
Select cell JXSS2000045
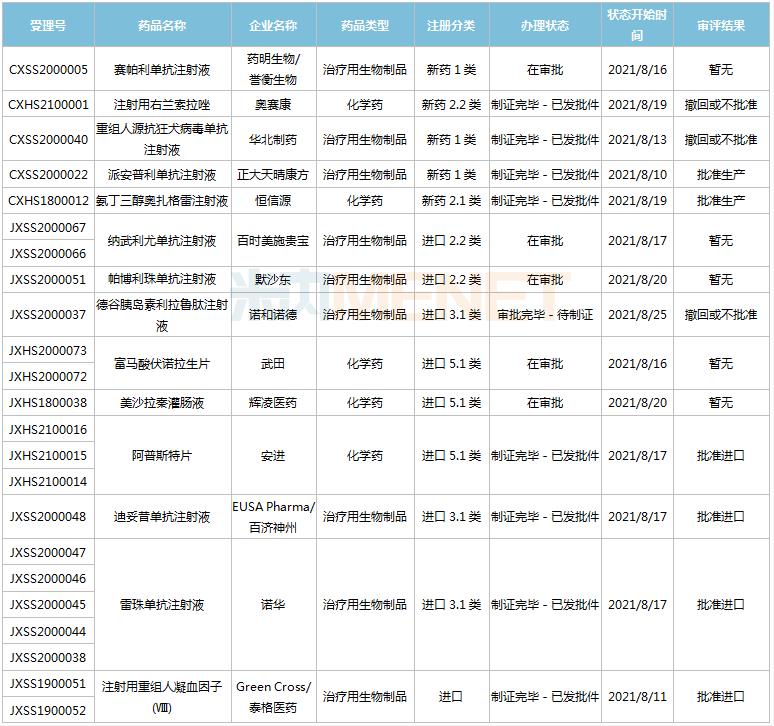(x=48, y=604)
